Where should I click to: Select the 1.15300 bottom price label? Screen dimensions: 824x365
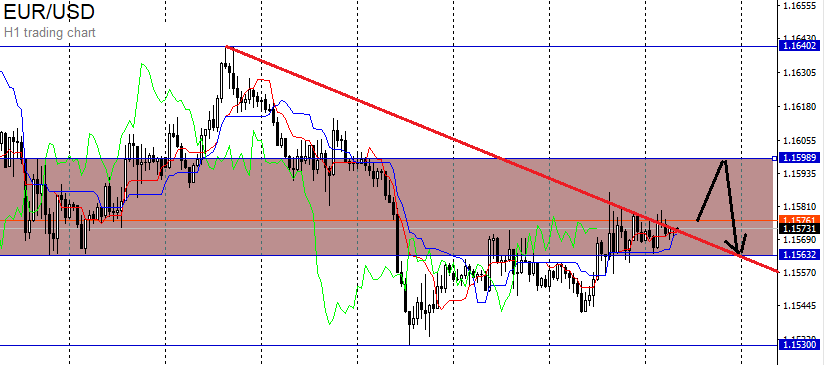click(x=799, y=345)
